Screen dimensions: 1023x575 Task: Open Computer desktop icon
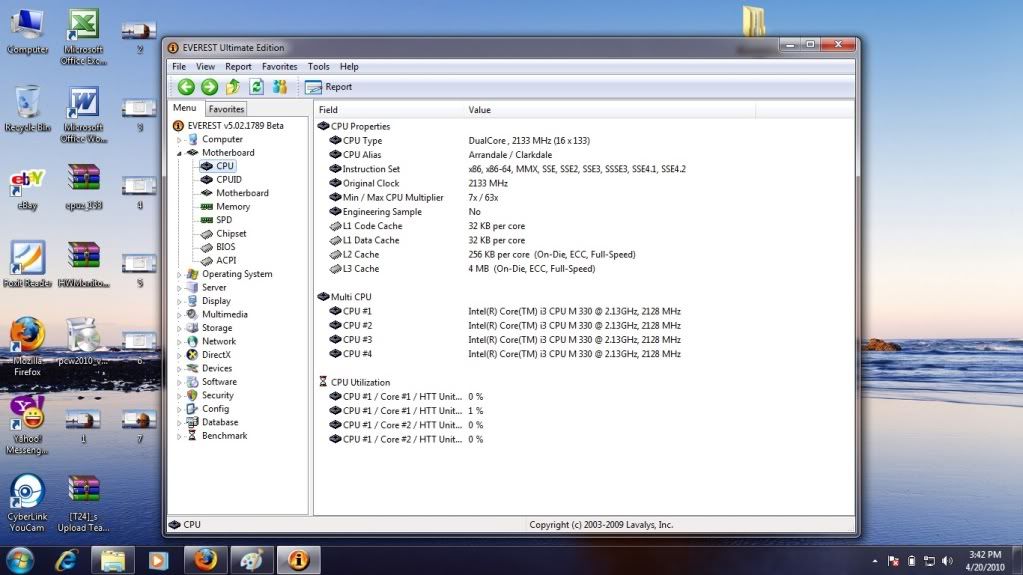(27, 31)
